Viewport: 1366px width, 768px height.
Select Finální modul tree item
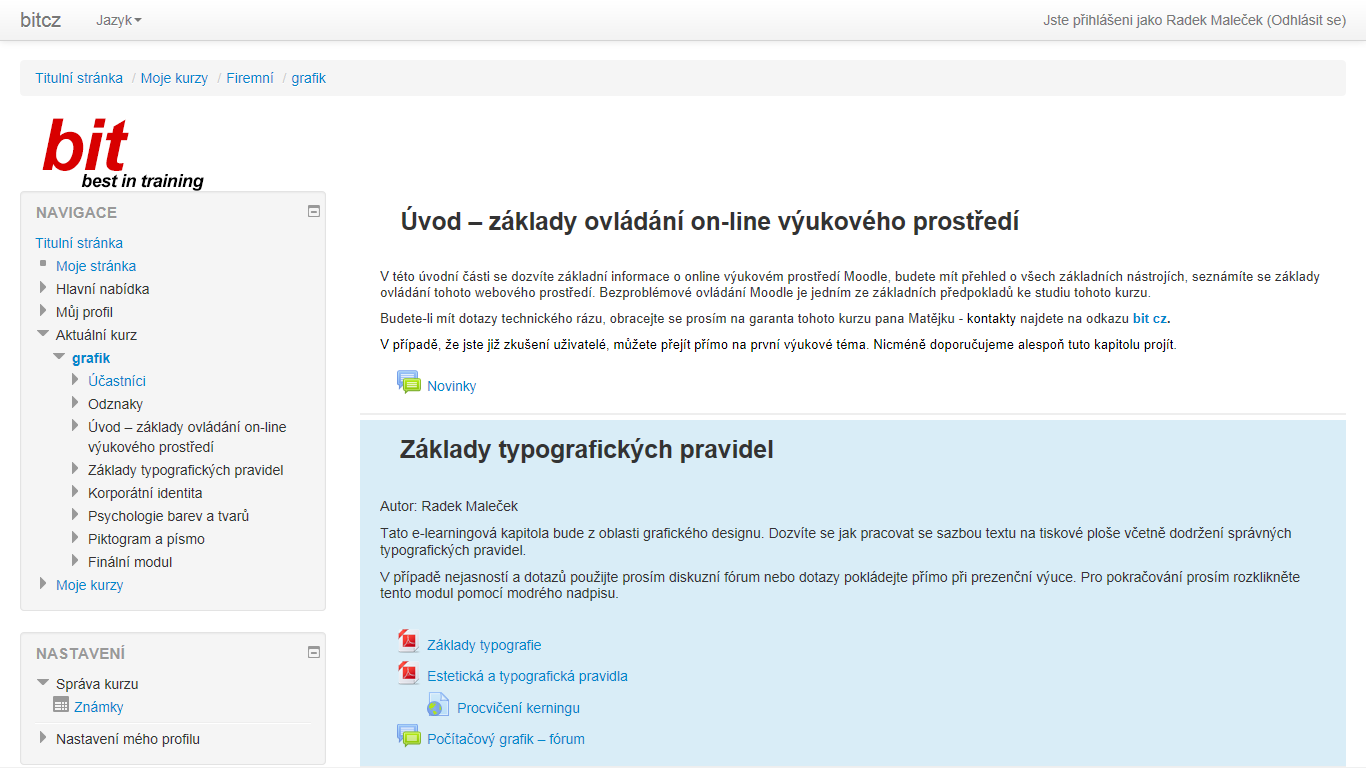tap(130, 562)
